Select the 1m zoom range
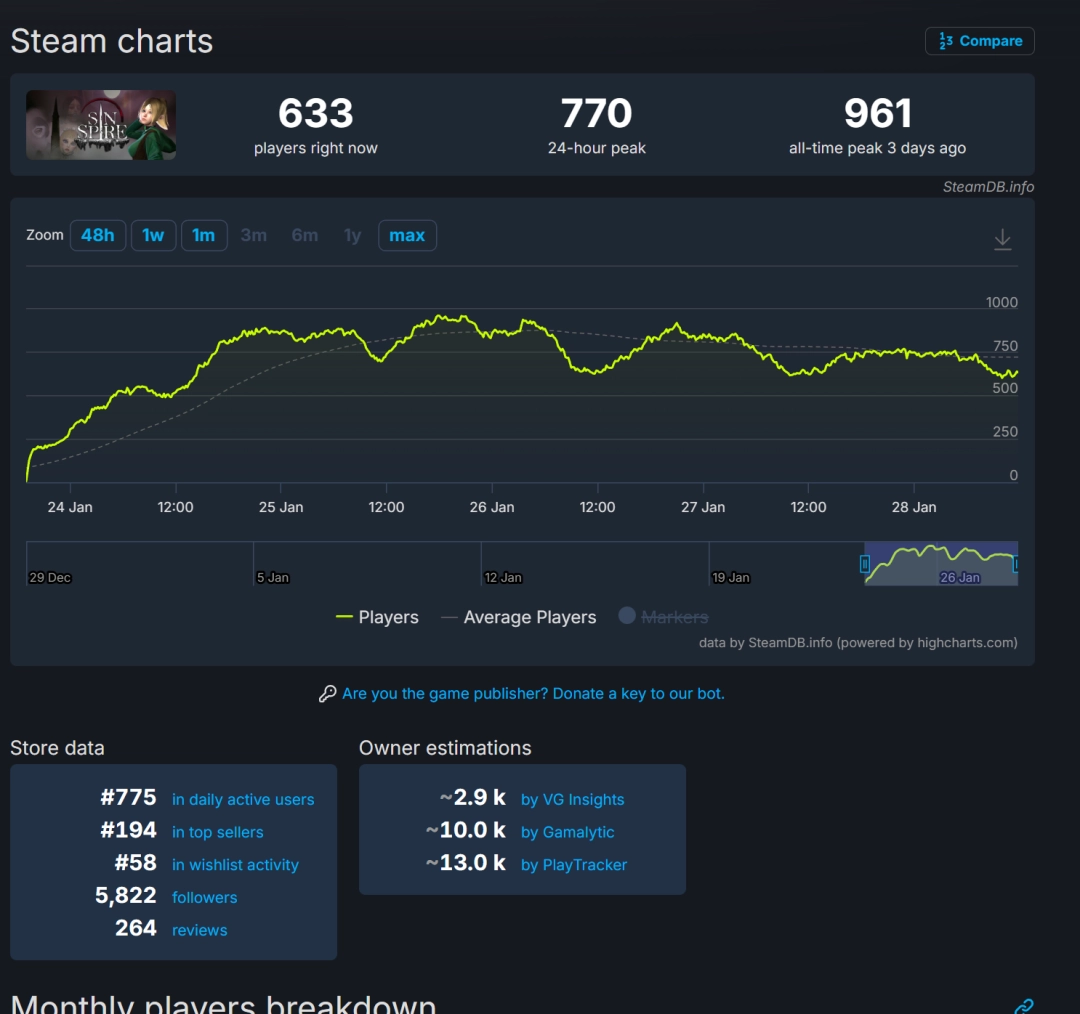1080x1014 pixels. pyautogui.click(x=204, y=235)
